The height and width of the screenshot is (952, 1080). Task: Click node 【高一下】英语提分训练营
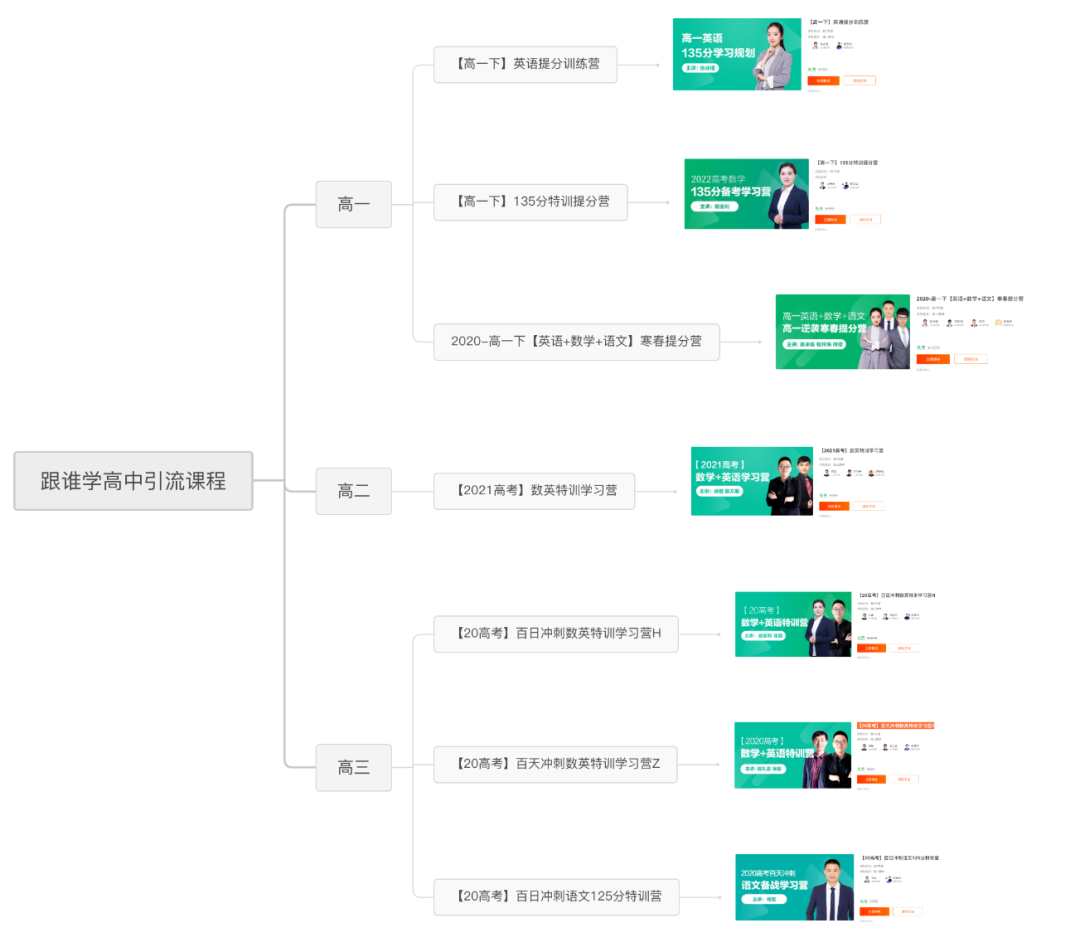pos(525,64)
